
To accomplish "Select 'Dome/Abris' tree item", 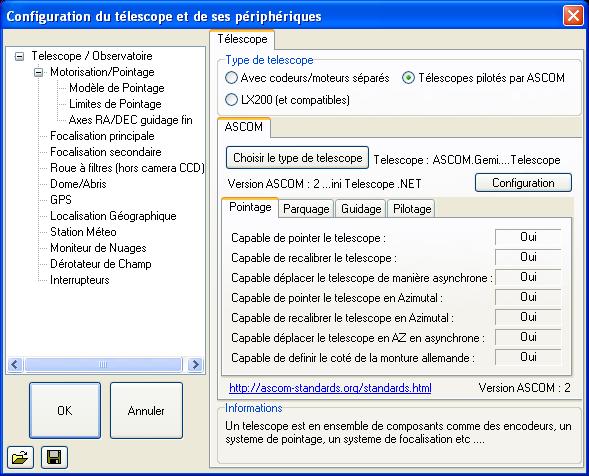I will pos(78,184).
